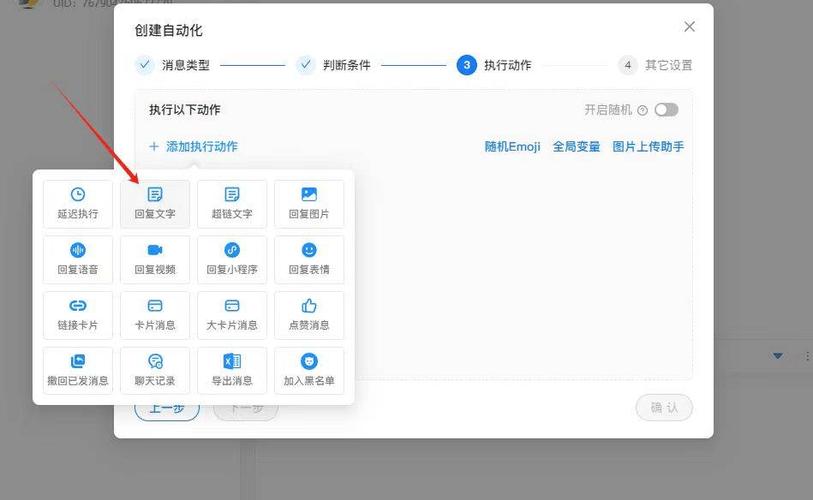This screenshot has width=813, height=500.
Task: Choose the 大卡片消息 action tile
Action: tap(232, 315)
